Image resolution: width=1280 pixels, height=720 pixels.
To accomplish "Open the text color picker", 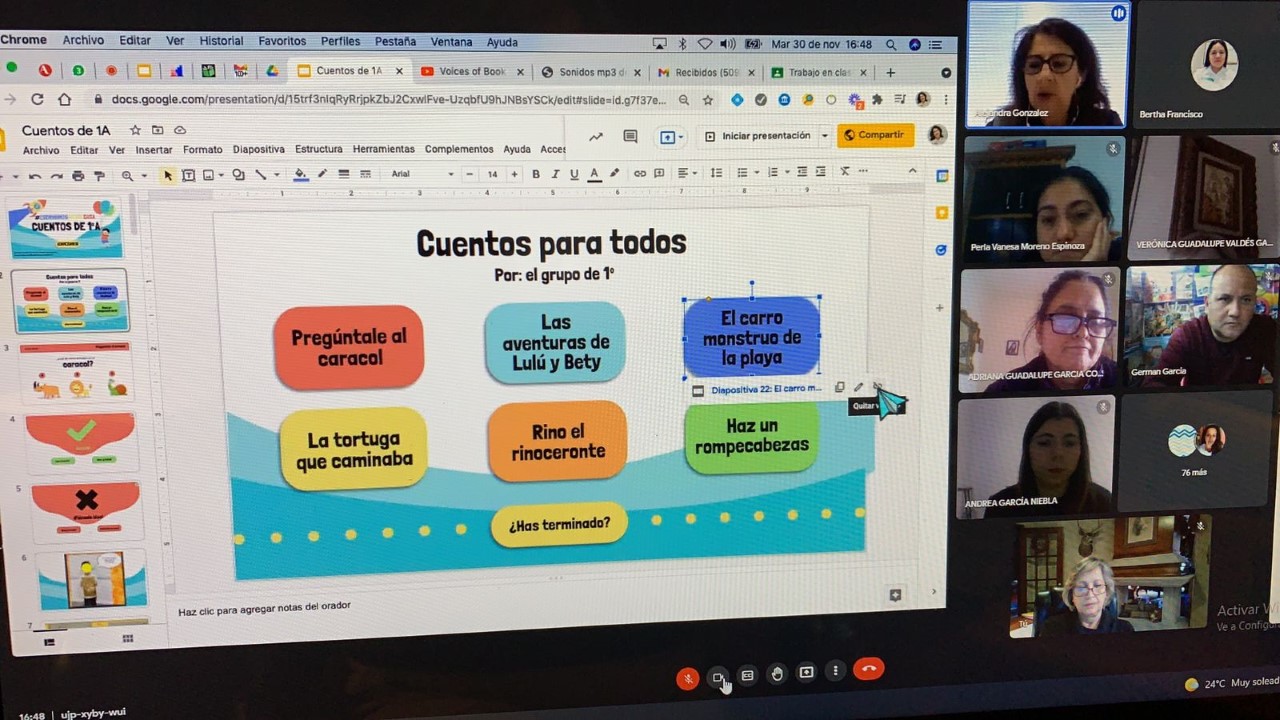I will [594, 174].
